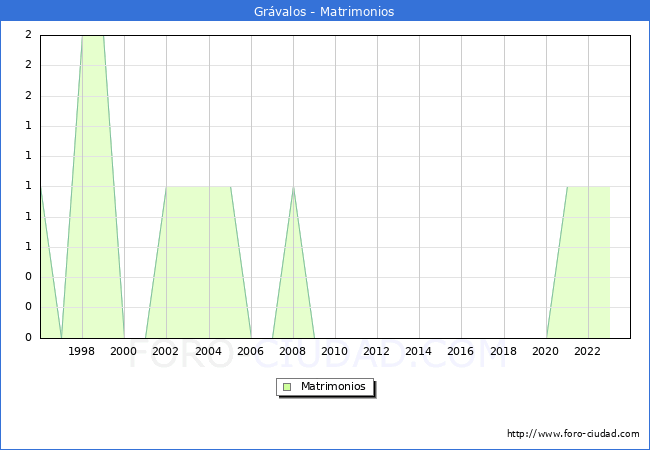Viewport: 650px width, 450px height.
Task: Select the 1998 x-axis year label
Action: pos(82,351)
